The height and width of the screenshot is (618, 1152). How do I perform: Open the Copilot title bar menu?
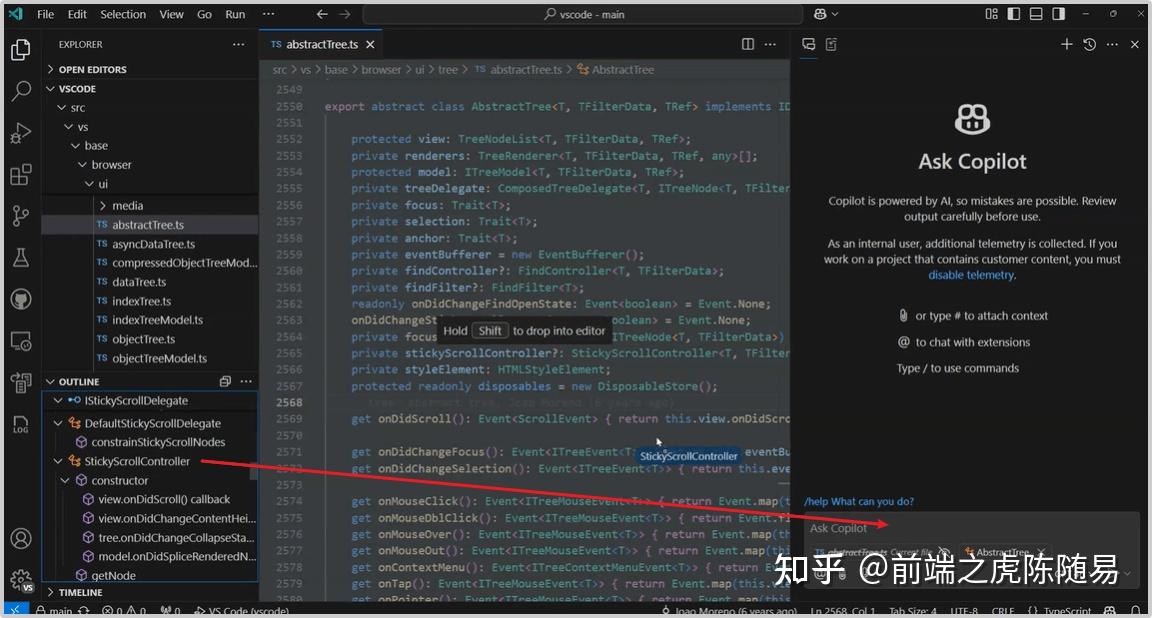point(826,14)
